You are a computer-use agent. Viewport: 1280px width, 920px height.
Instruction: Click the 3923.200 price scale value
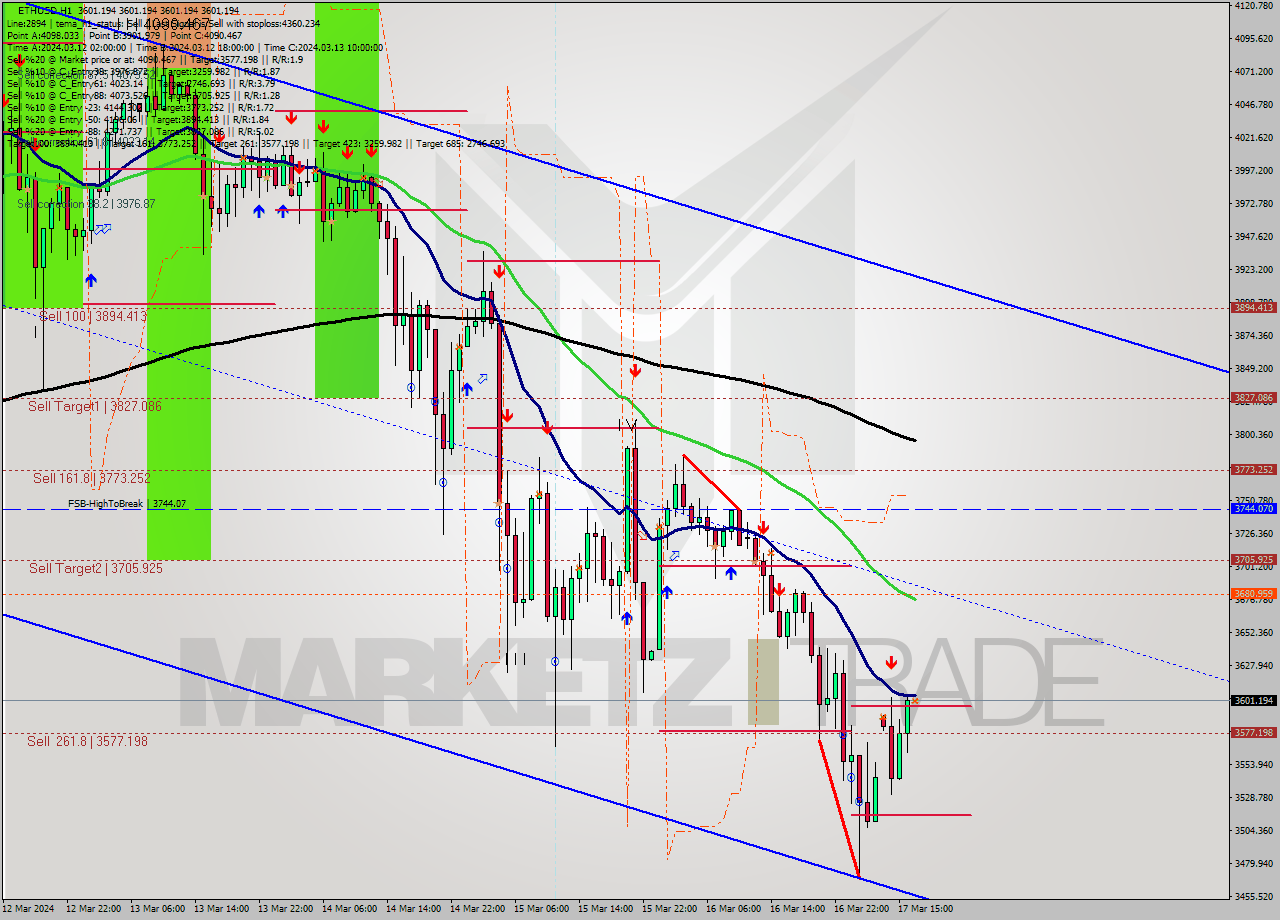(x=1253, y=270)
